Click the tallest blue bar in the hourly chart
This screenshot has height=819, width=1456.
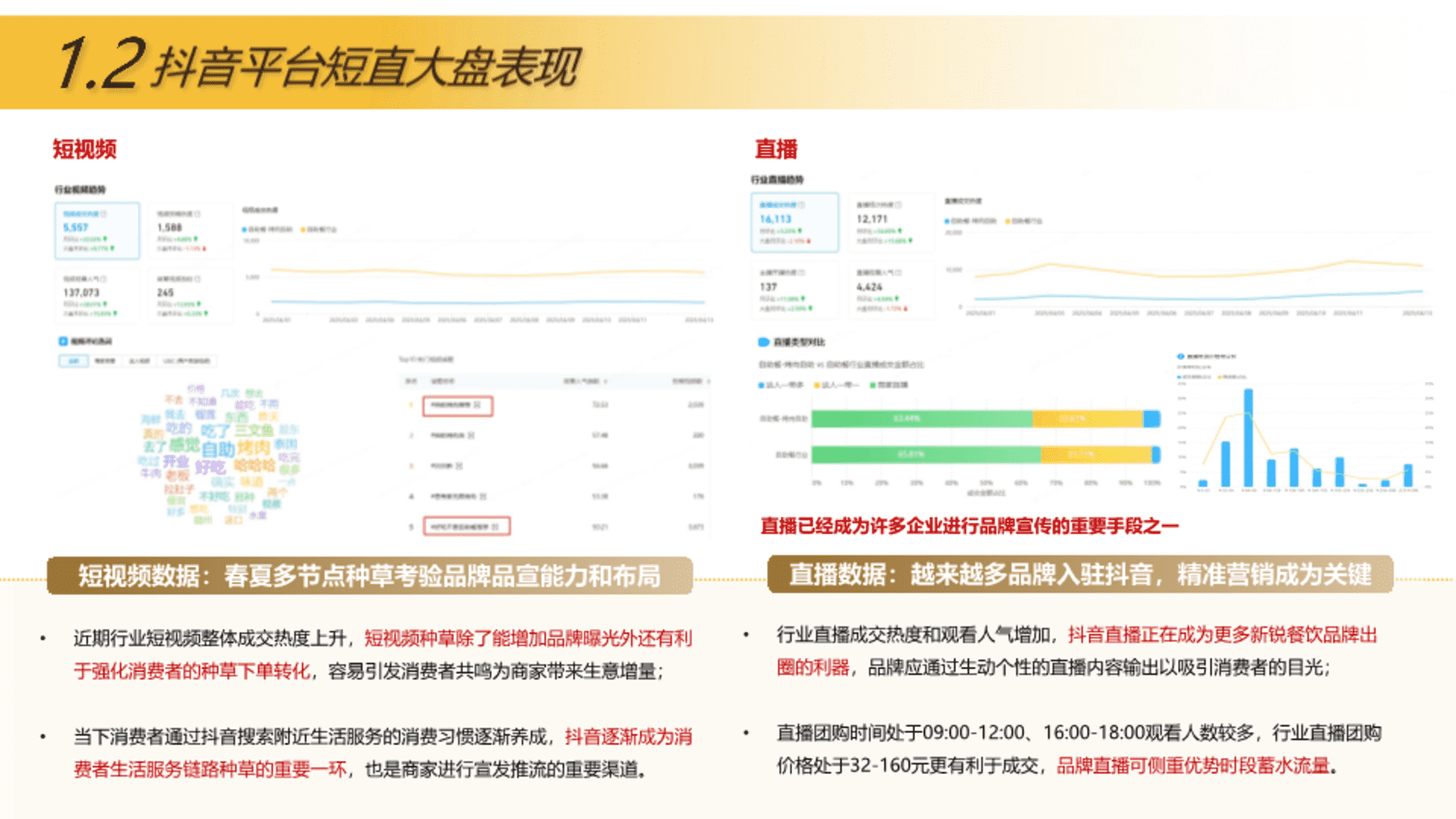1248,438
